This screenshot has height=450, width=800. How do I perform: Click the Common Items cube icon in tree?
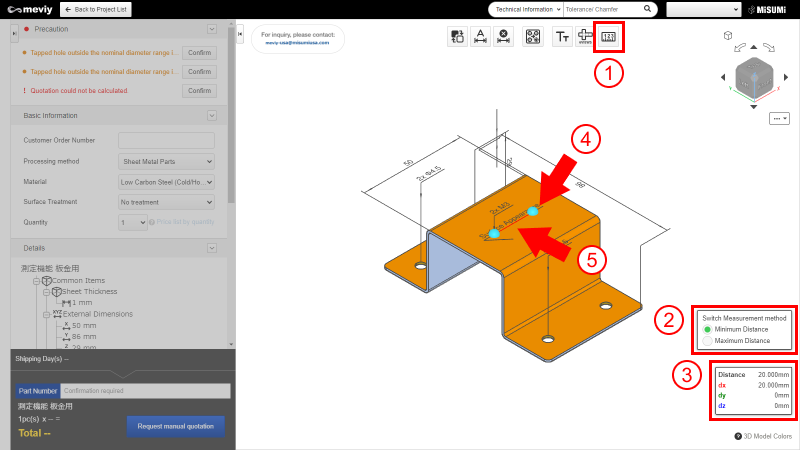coord(46,281)
